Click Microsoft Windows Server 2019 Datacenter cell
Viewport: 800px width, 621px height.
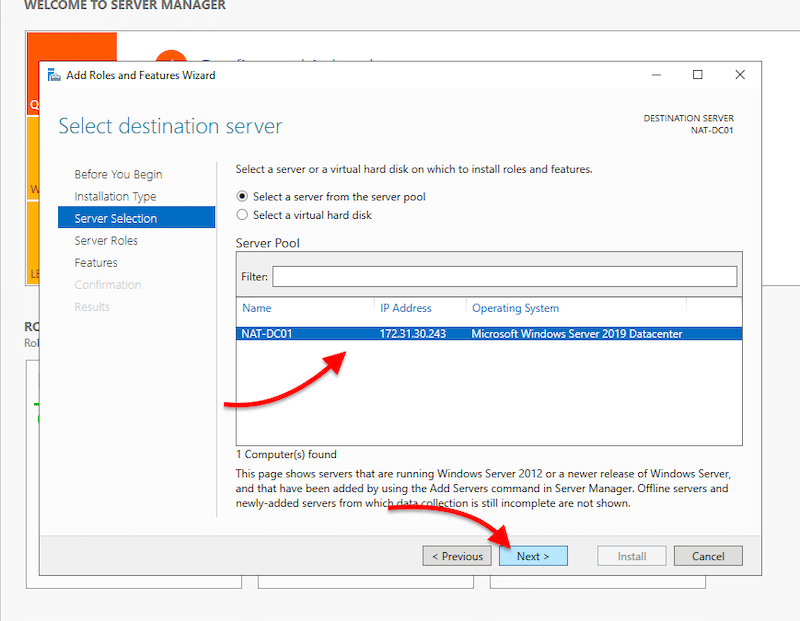(x=577, y=334)
